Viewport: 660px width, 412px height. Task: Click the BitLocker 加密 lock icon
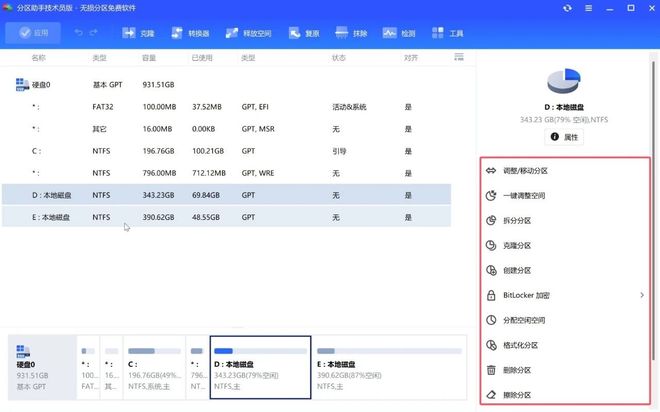coord(491,295)
